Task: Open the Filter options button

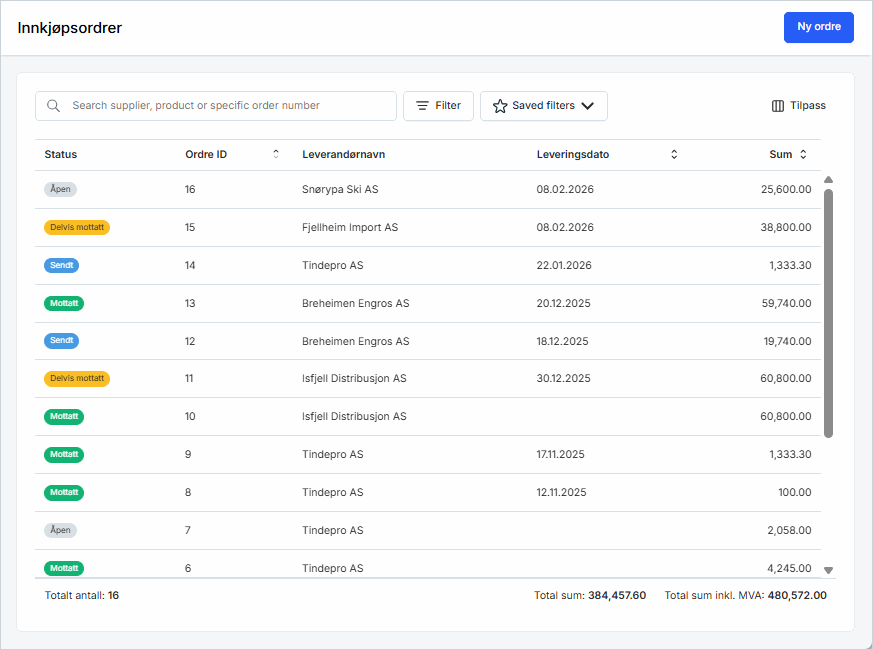Action: pos(438,106)
